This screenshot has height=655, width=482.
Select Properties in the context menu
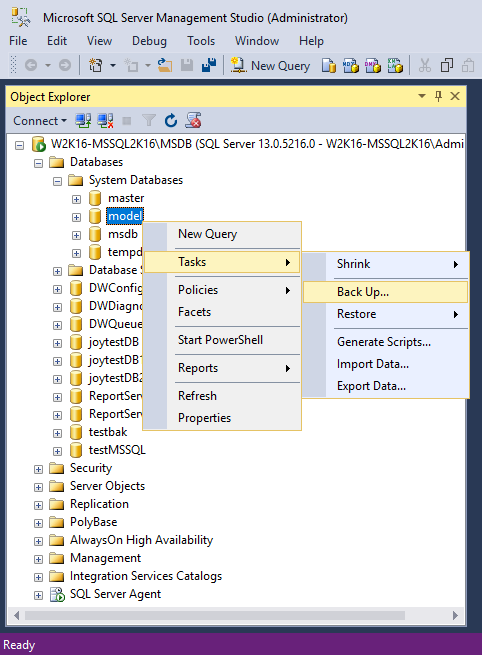click(204, 418)
